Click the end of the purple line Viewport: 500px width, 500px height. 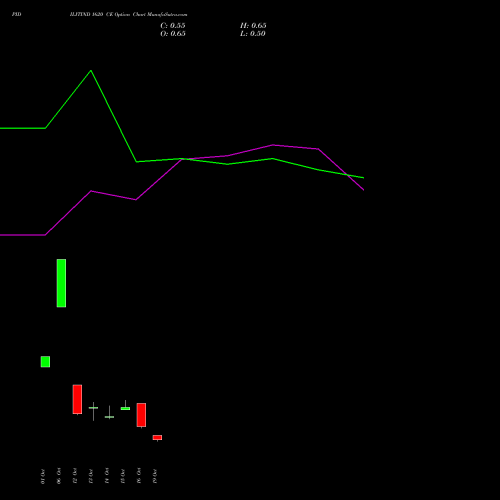coord(363,190)
